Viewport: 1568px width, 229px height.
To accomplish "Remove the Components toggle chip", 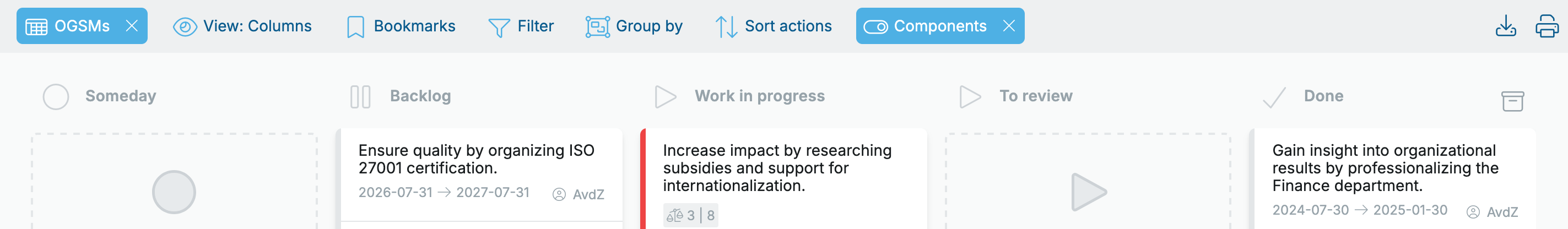I will pyautogui.click(x=1009, y=26).
